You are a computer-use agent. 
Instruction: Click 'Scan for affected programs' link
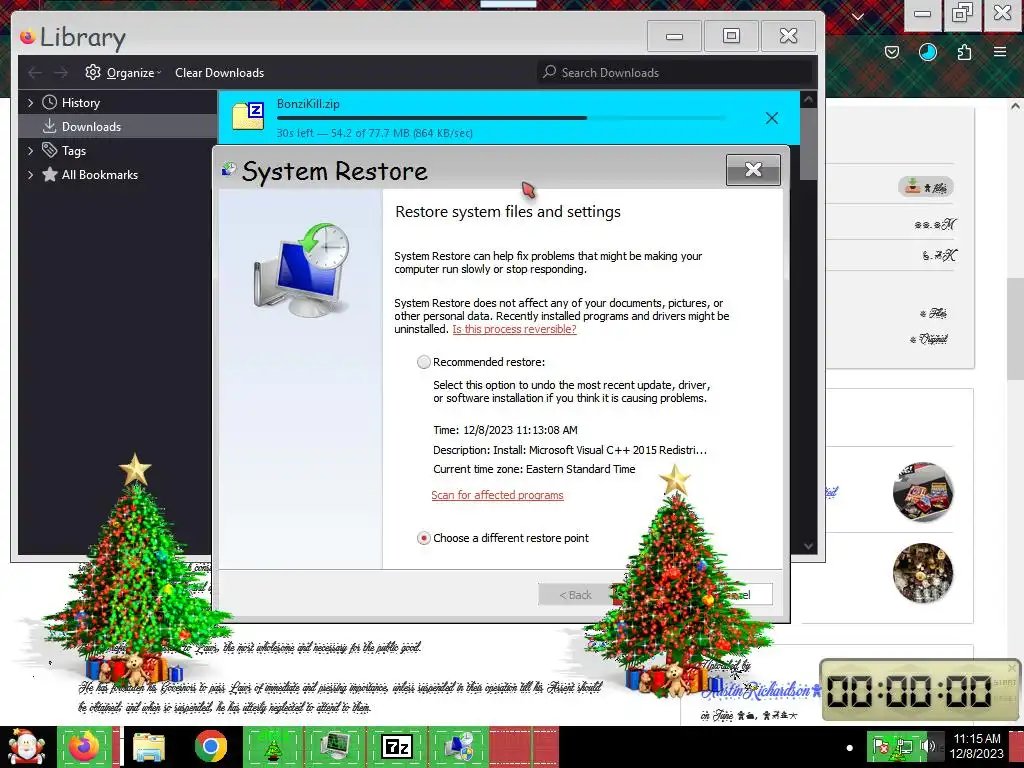click(497, 495)
